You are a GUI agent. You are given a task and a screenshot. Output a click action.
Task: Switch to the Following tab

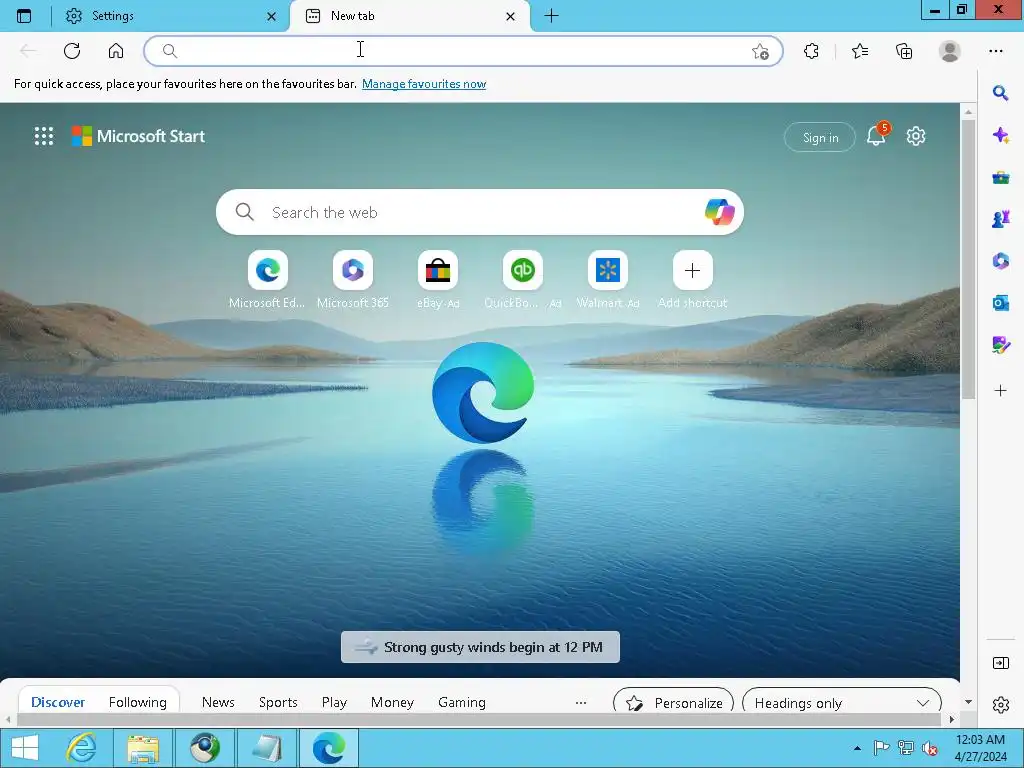tap(138, 702)
